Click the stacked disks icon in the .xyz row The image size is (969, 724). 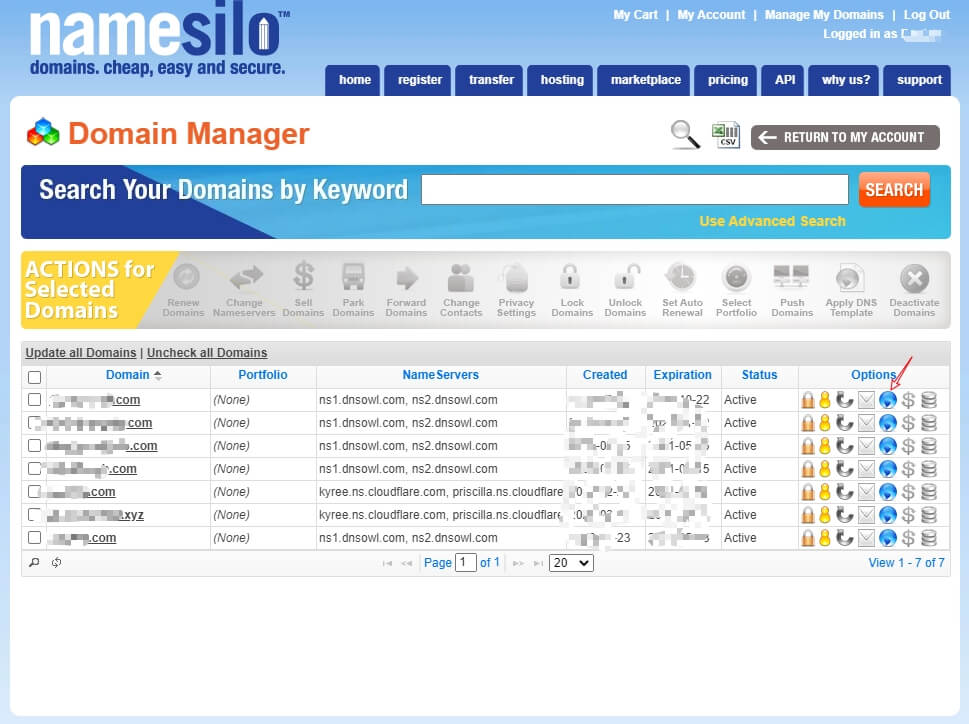(929, 515)
